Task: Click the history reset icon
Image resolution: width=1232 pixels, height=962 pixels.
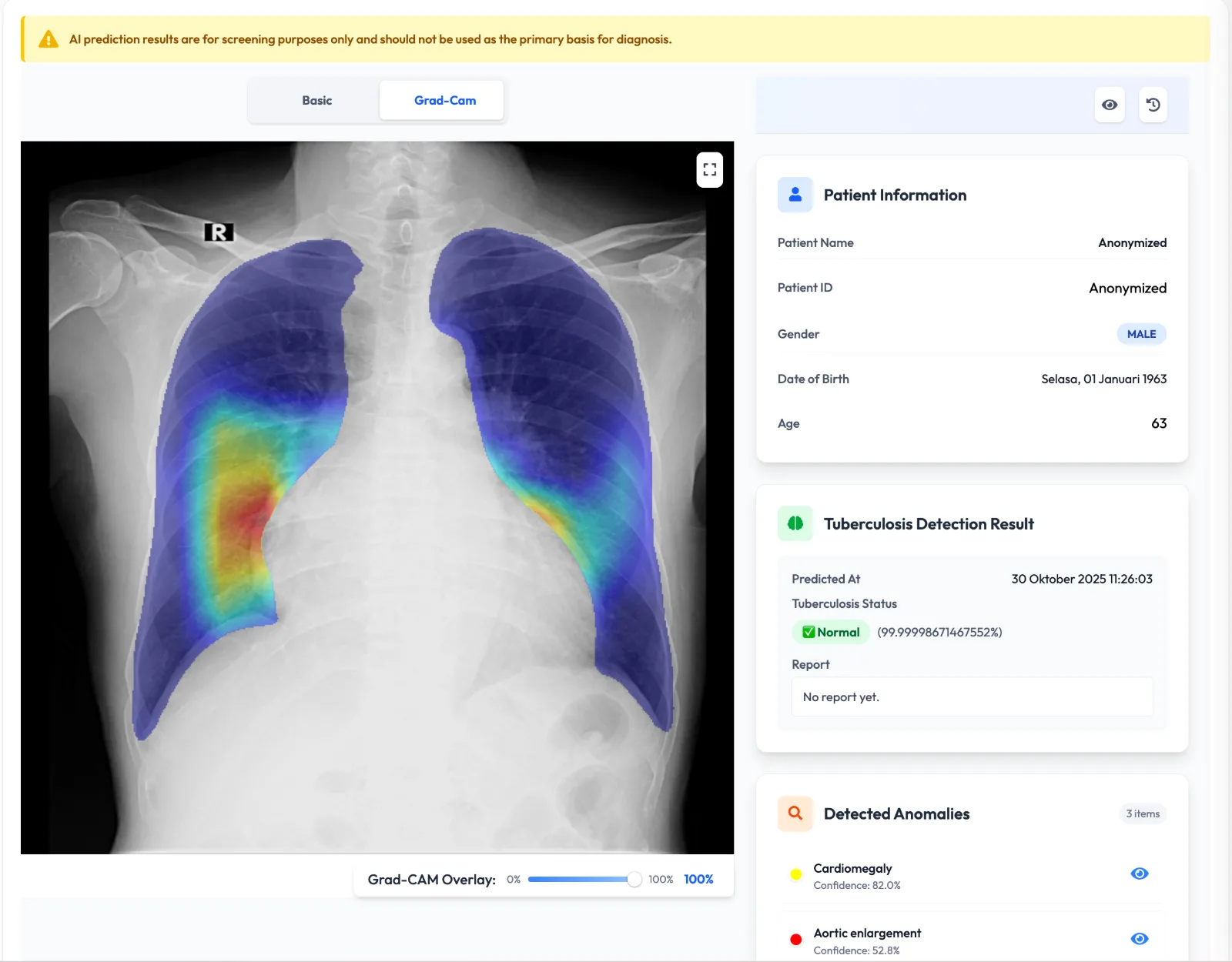Action: point(1153,105)
